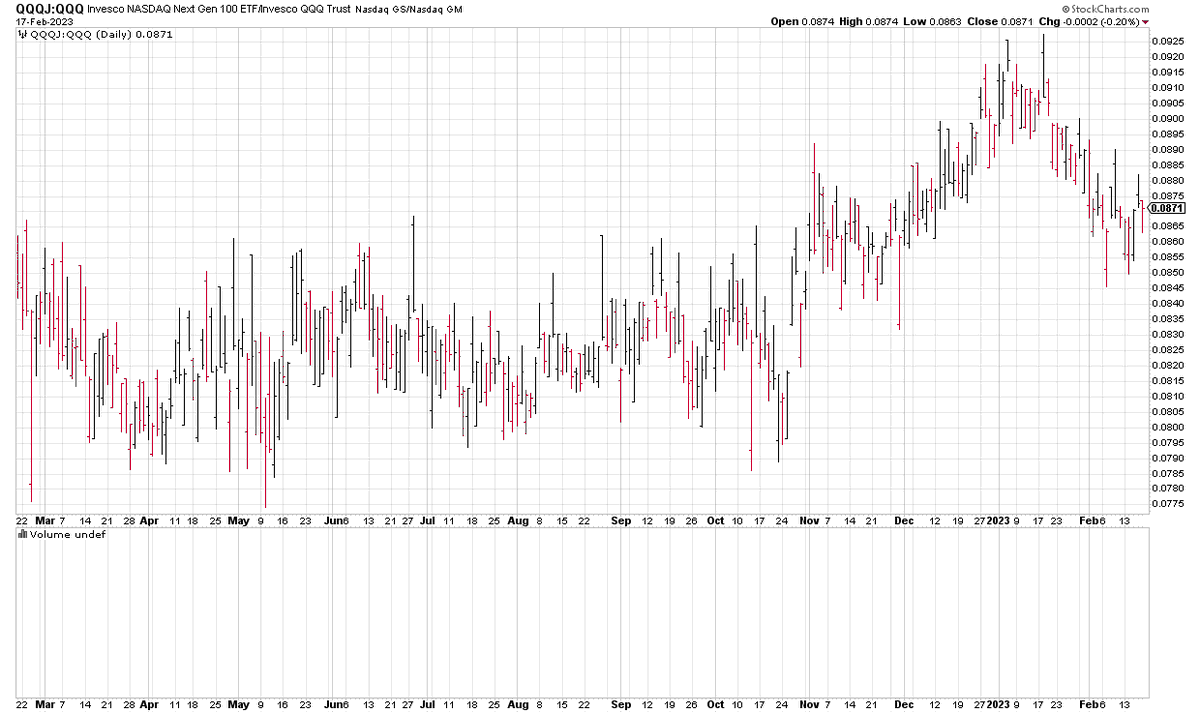Image resolution: width=1200 pixels, height=713 pixels.
Task: Click the Close value in the header
Action: point(1018,22)
